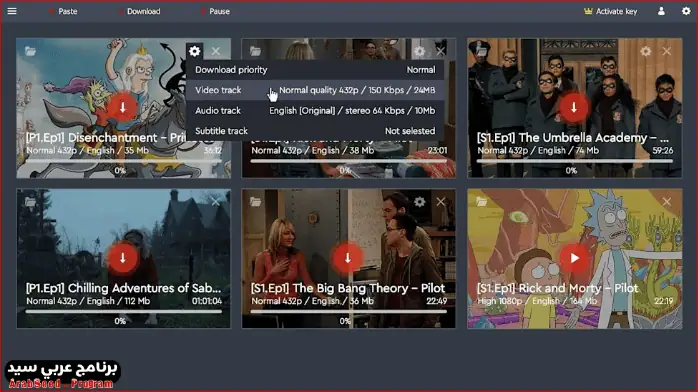The image size is (698, 392).
Task: Open settings gear on Umbrella Academy card
Action: tap(645, 51)
